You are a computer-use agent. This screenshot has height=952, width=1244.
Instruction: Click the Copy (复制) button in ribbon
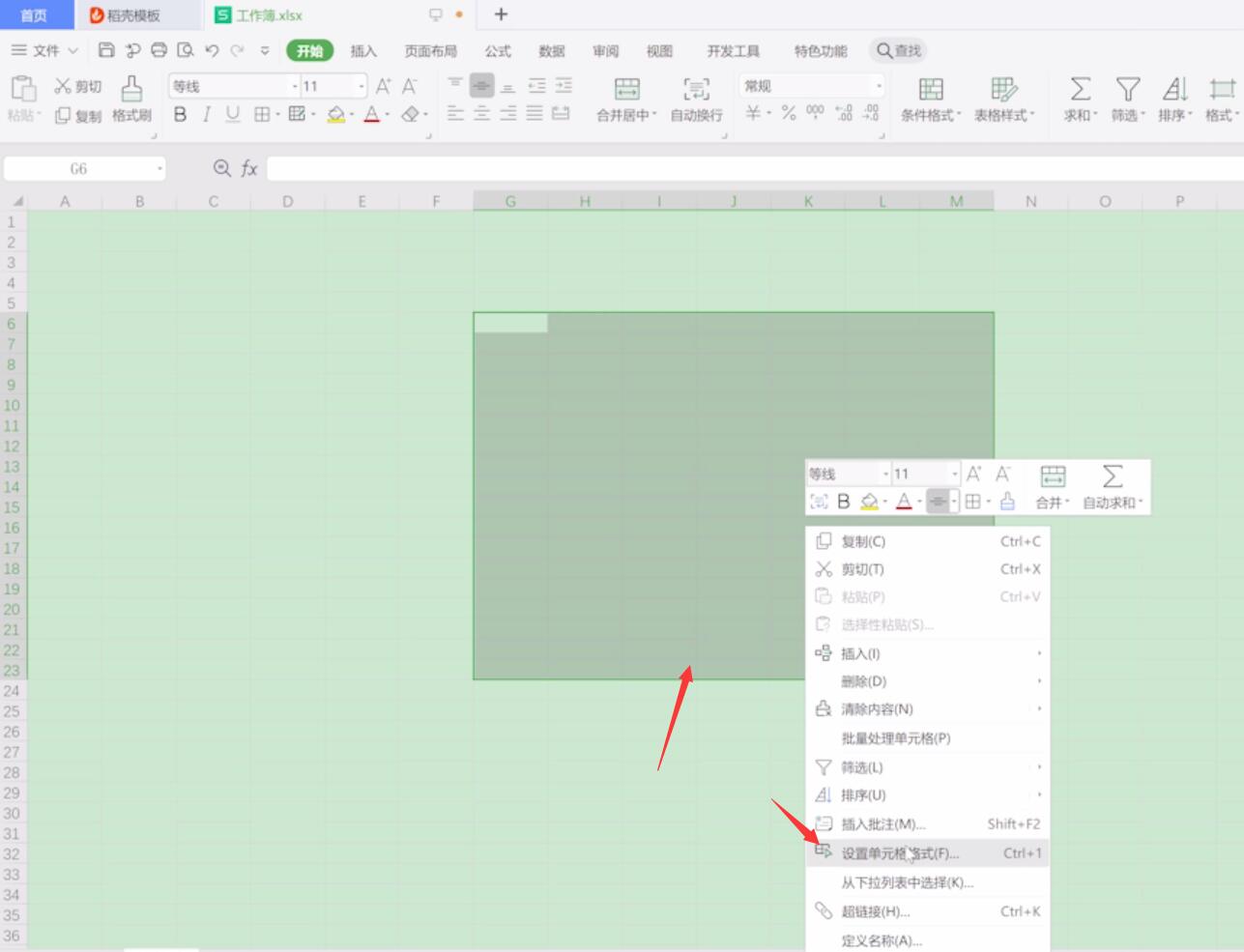point(78,115)
